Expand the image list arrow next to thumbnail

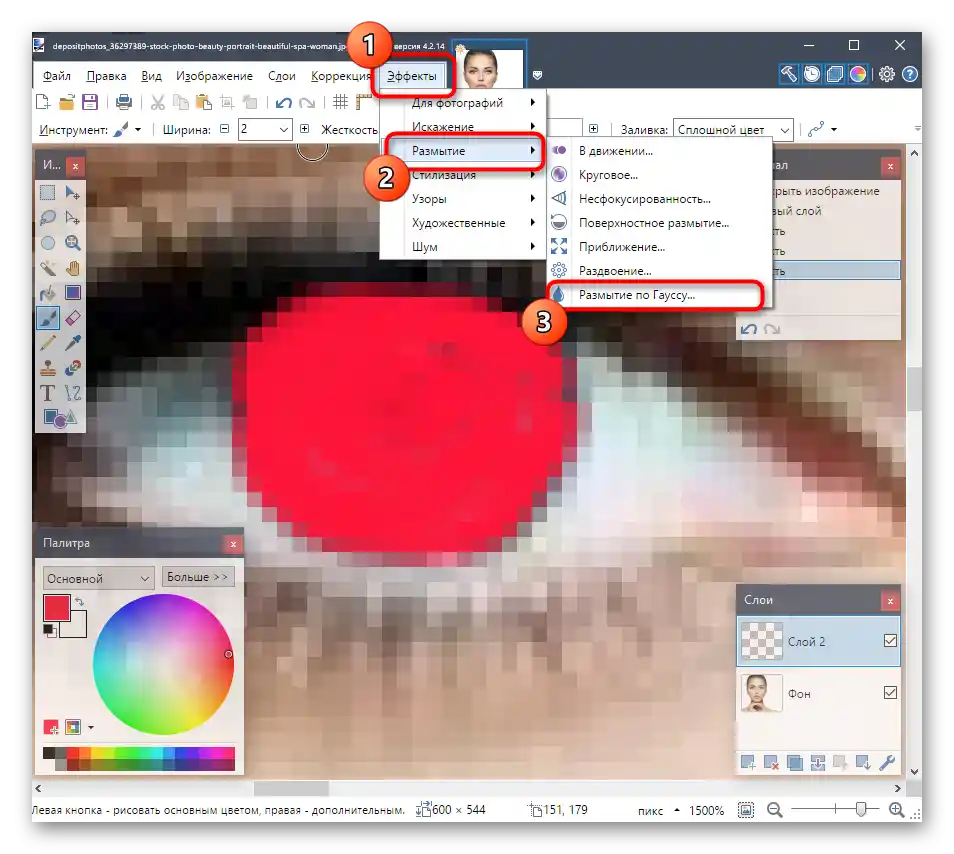point(537,75)
